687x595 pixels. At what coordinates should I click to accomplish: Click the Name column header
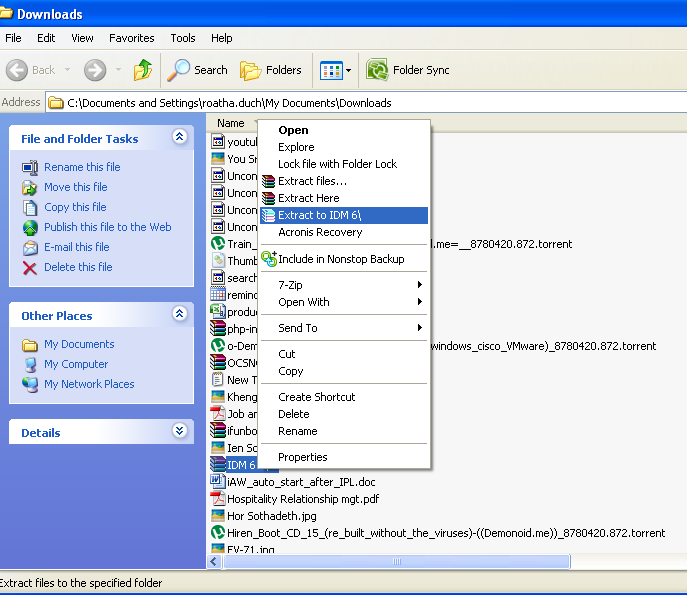point(232,123)
